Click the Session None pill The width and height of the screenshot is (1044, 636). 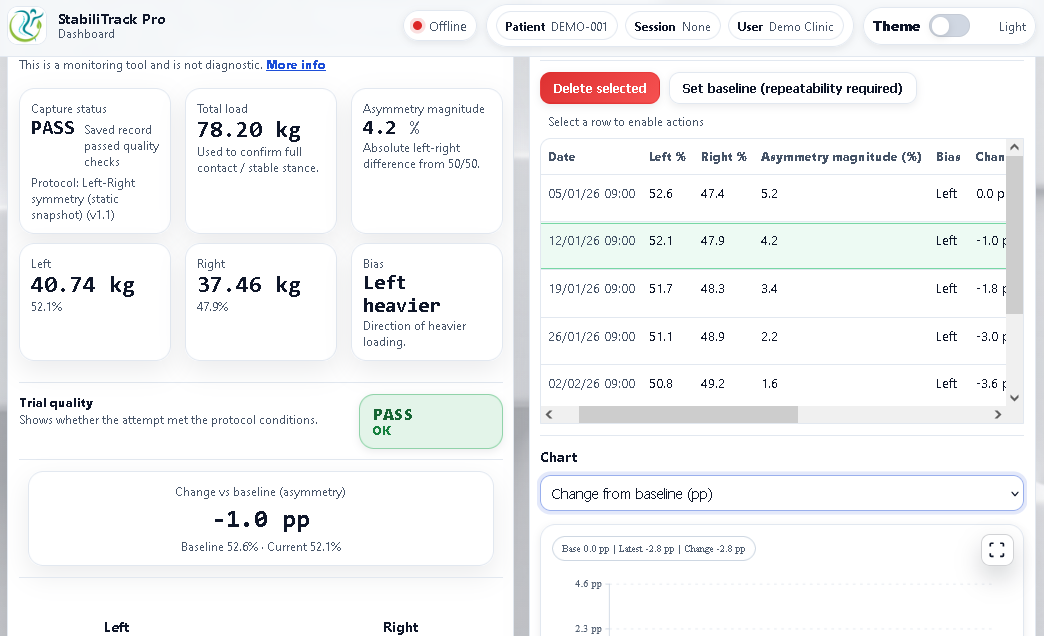pyautogui.click(x=672, y=27)
